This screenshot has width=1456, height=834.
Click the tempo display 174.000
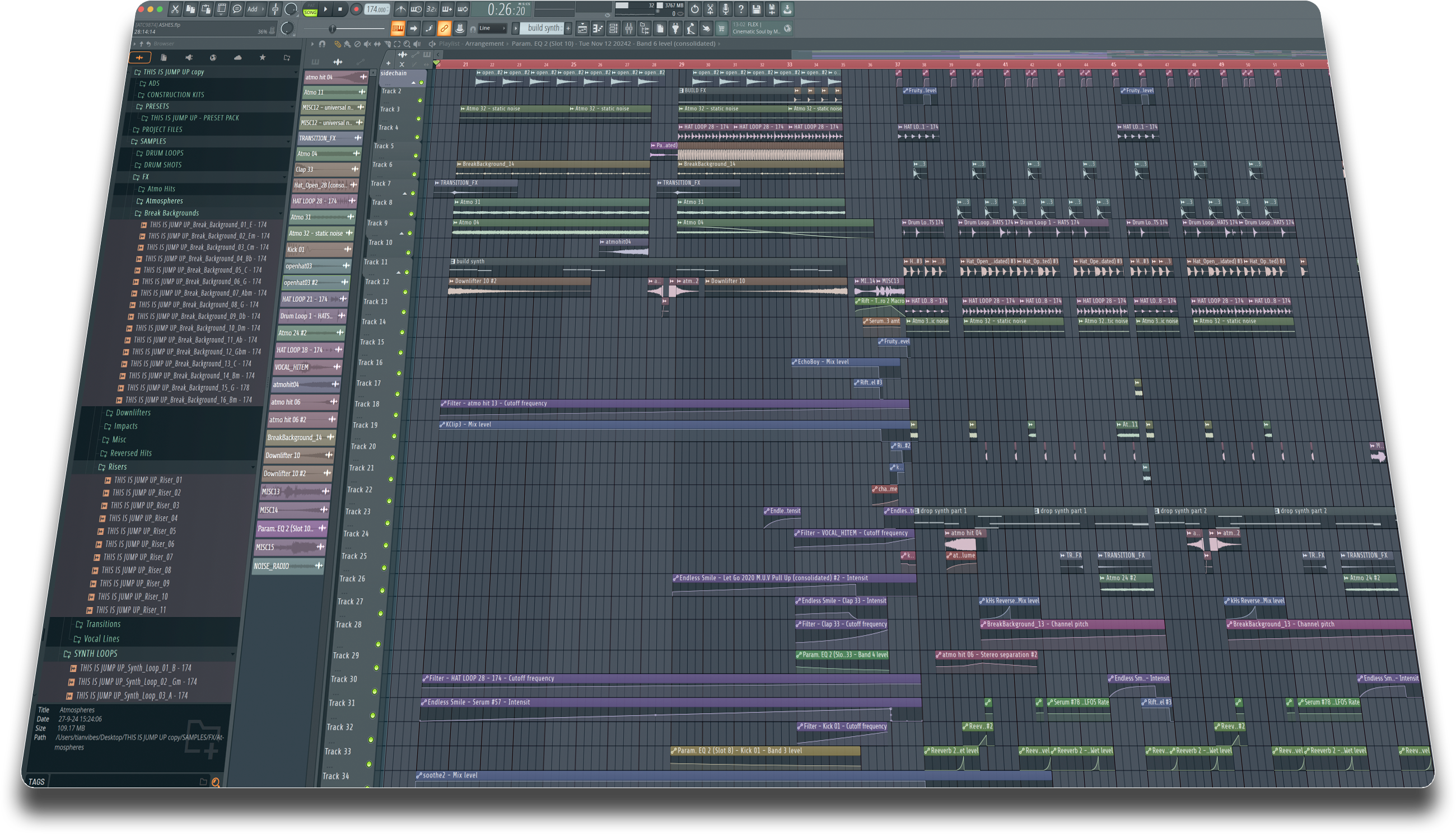tap(376, 9)
